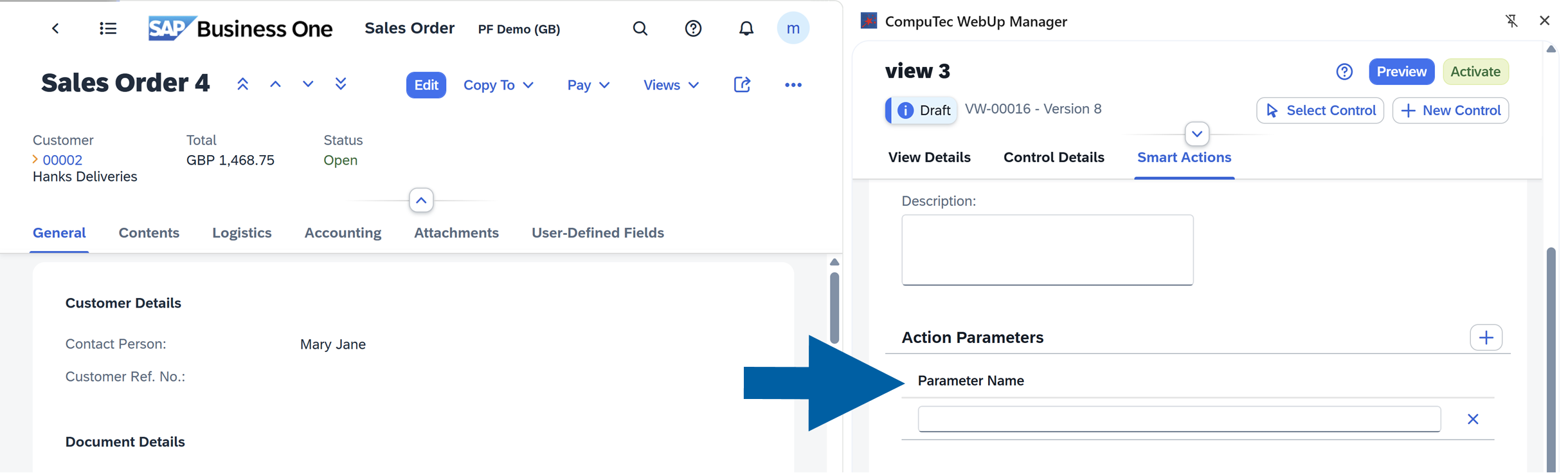This screenshot has height=473, width=1568.
Task: Open the WebUp Manager help icon
Action: pos(1344,71)
